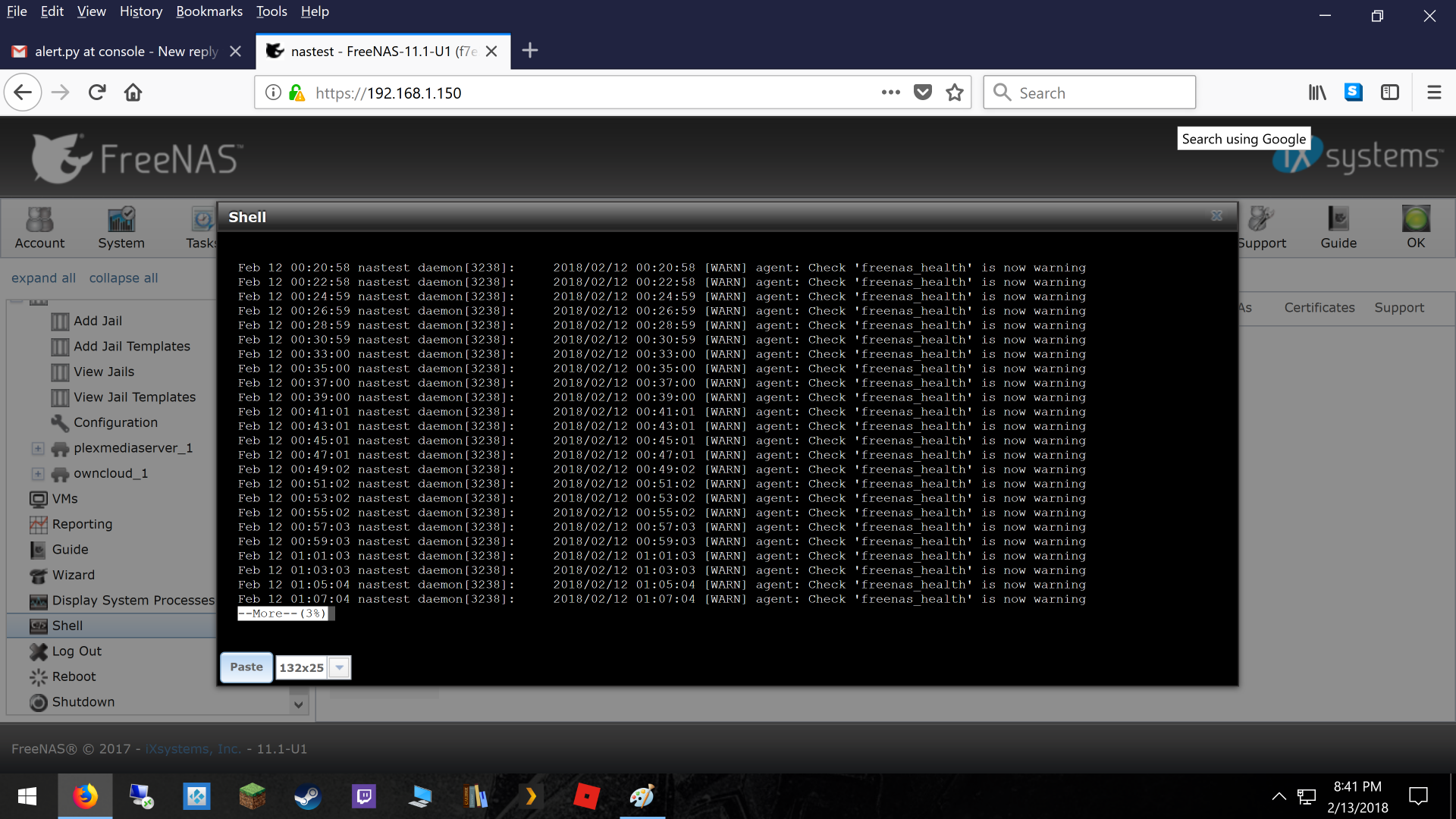Bookmark this page with star icon
The image size is (1456, 819).
pos(955,93)
